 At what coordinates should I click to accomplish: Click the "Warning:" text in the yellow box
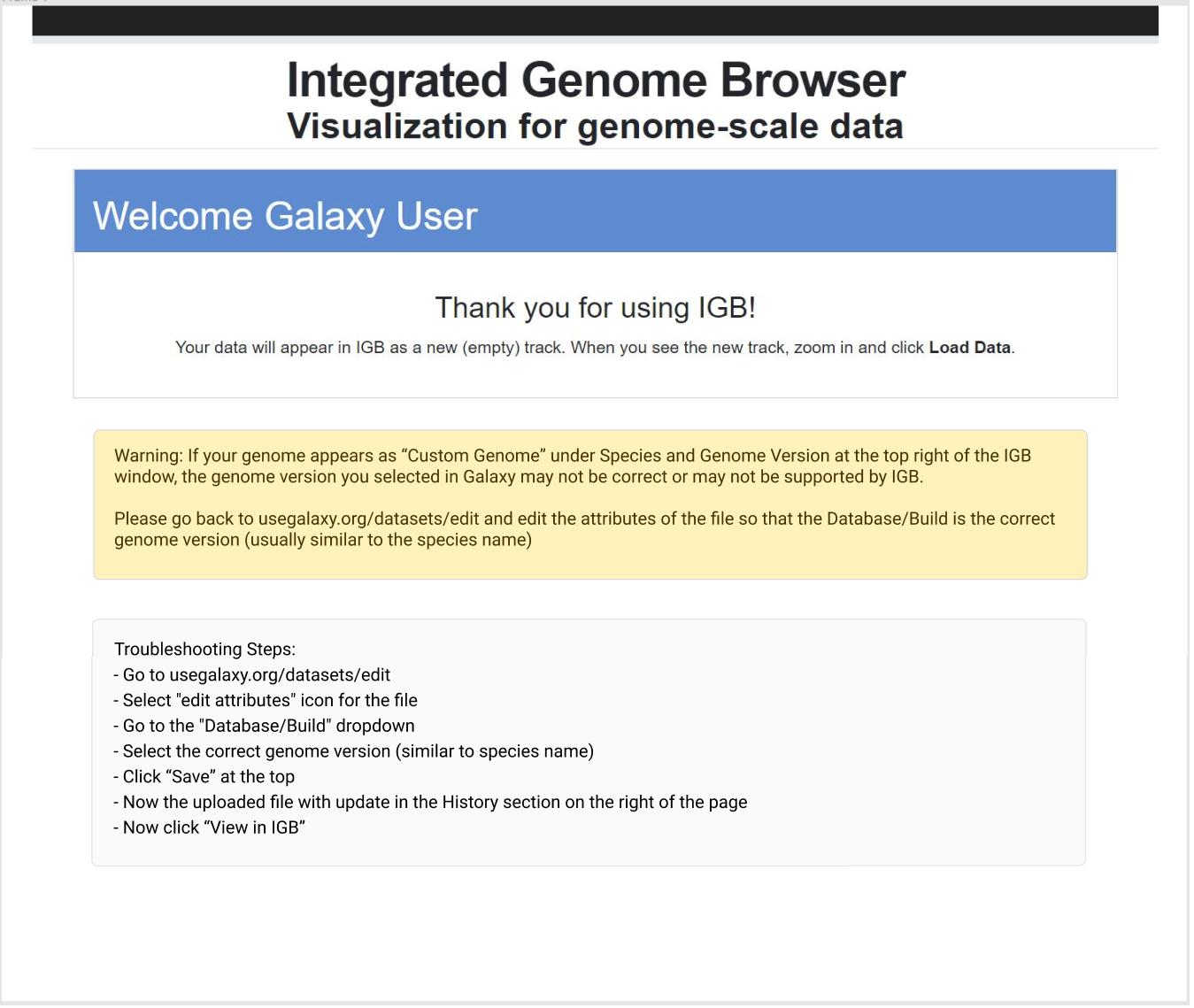148,456
